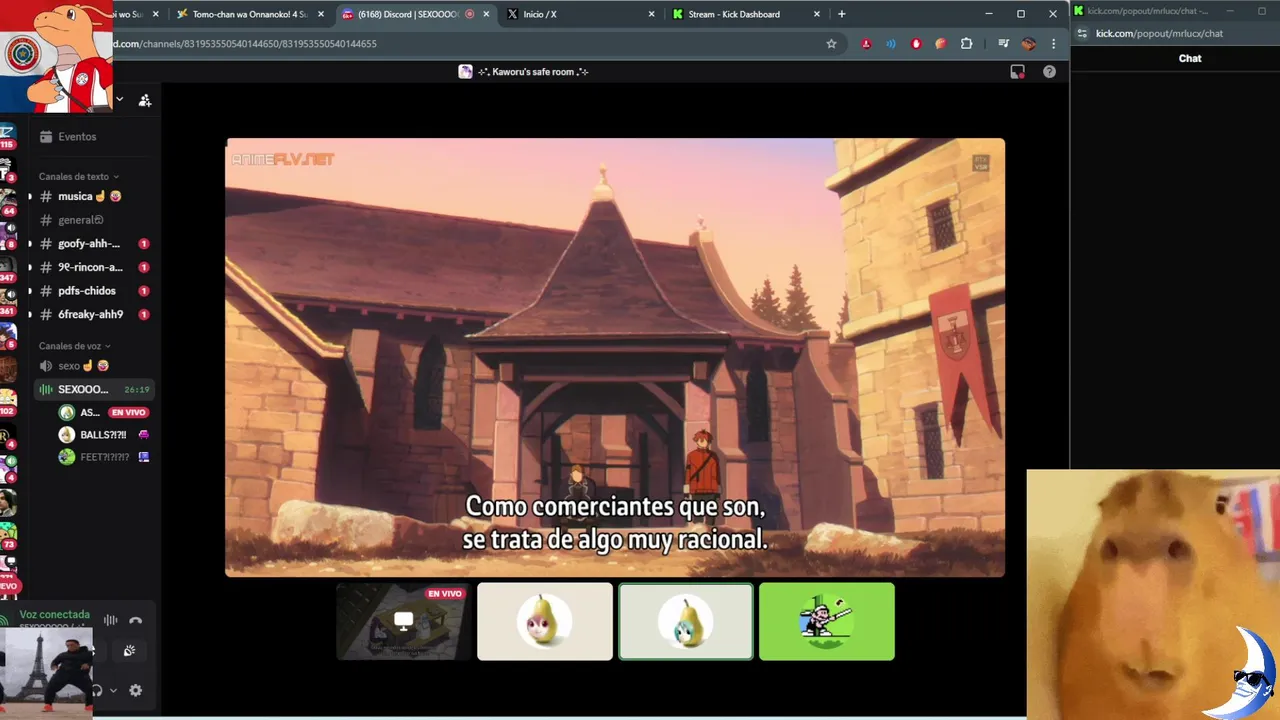Click the noise suppression waveform icon
This screenshot has height=720, width=1280.
[x=111, y=620]
